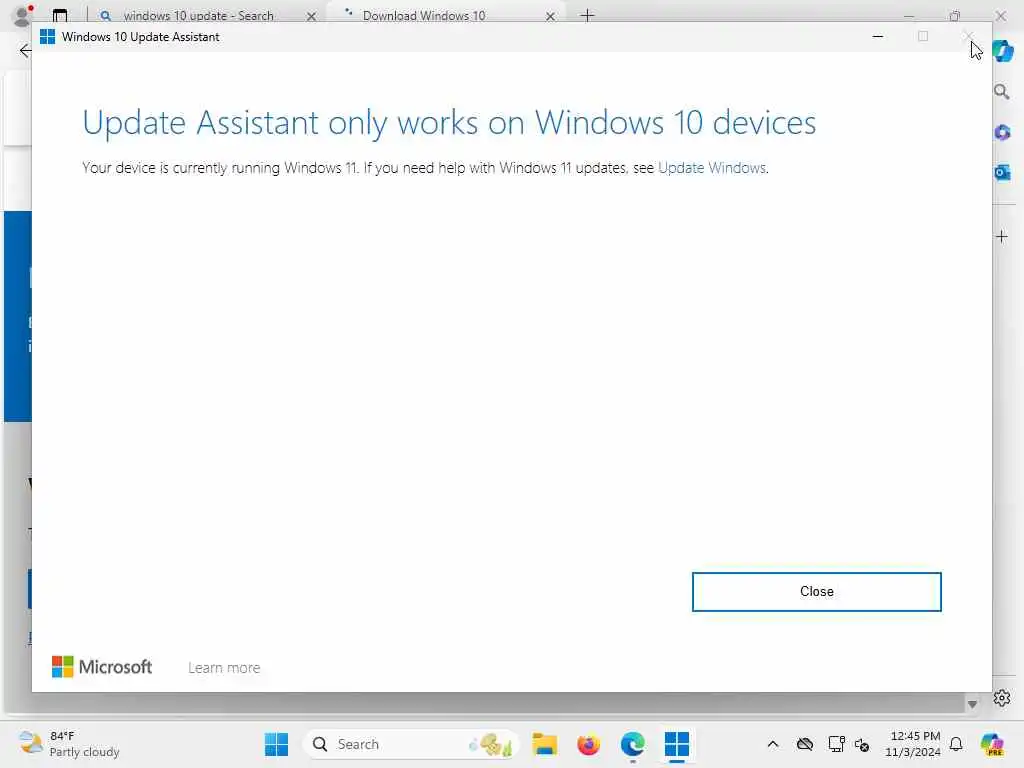
Task: Click the Close button in Update Assistant
Action: (816, 592)
